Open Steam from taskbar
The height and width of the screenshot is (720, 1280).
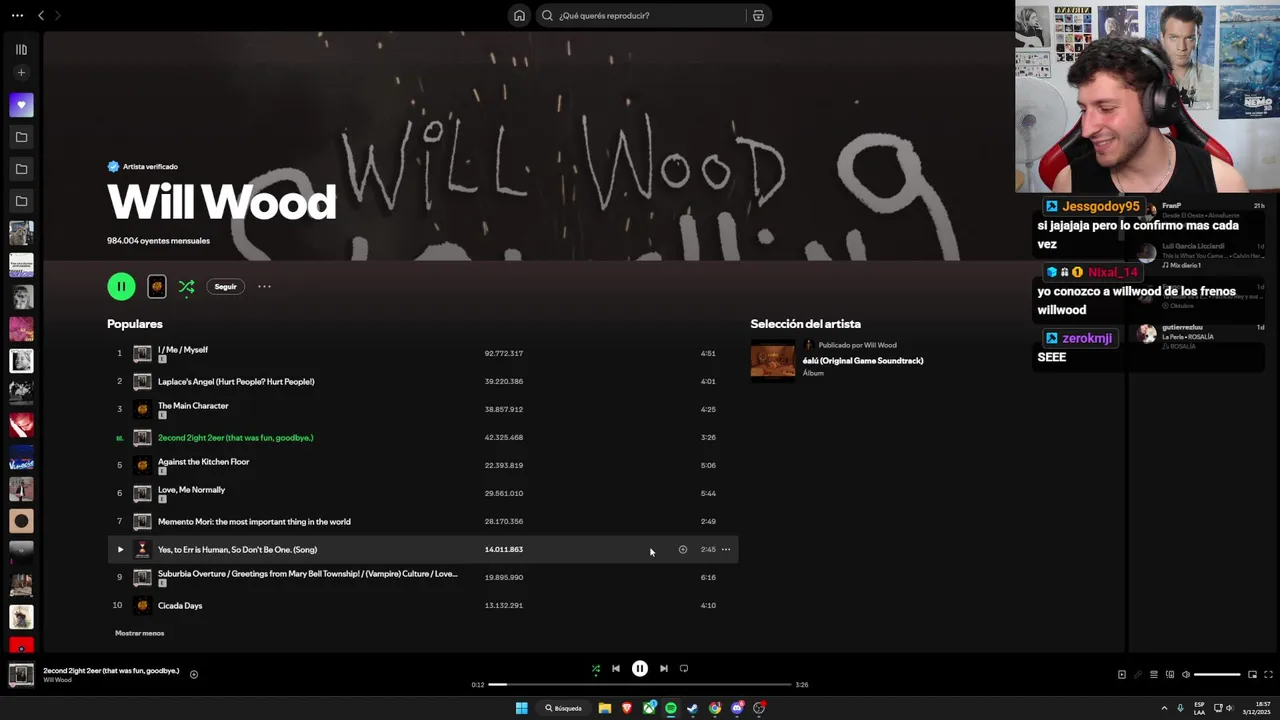[692, 708]
